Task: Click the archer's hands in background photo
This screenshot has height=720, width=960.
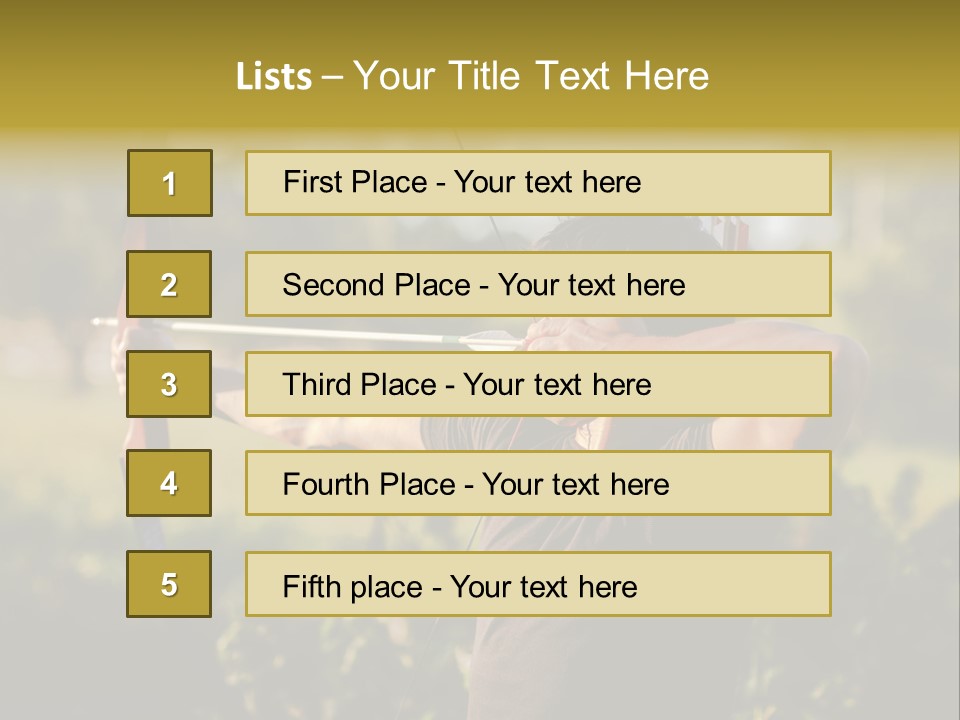Action: click(548, 333)
